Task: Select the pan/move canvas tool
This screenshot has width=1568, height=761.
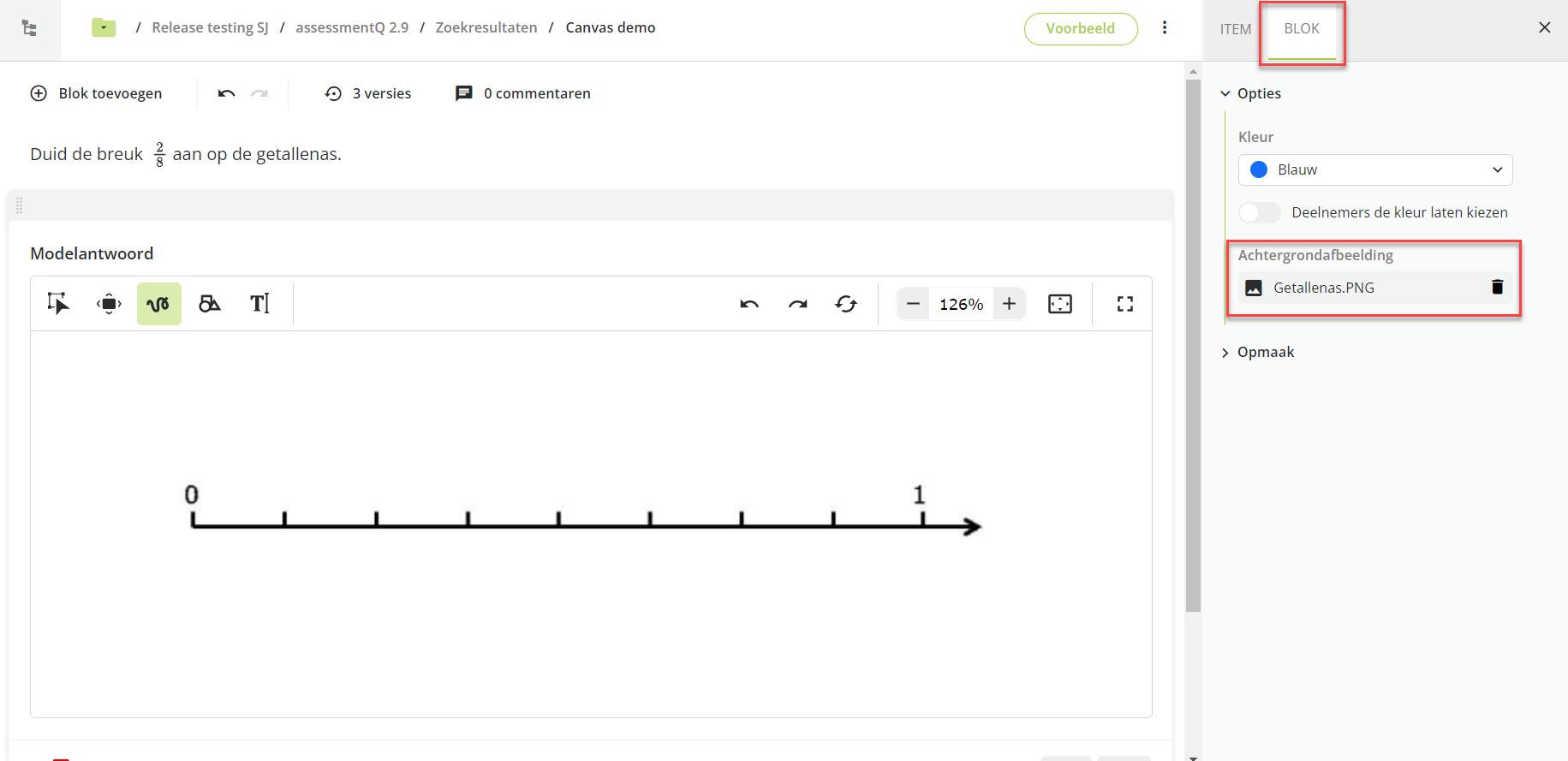Action: [x=109, y=304]
